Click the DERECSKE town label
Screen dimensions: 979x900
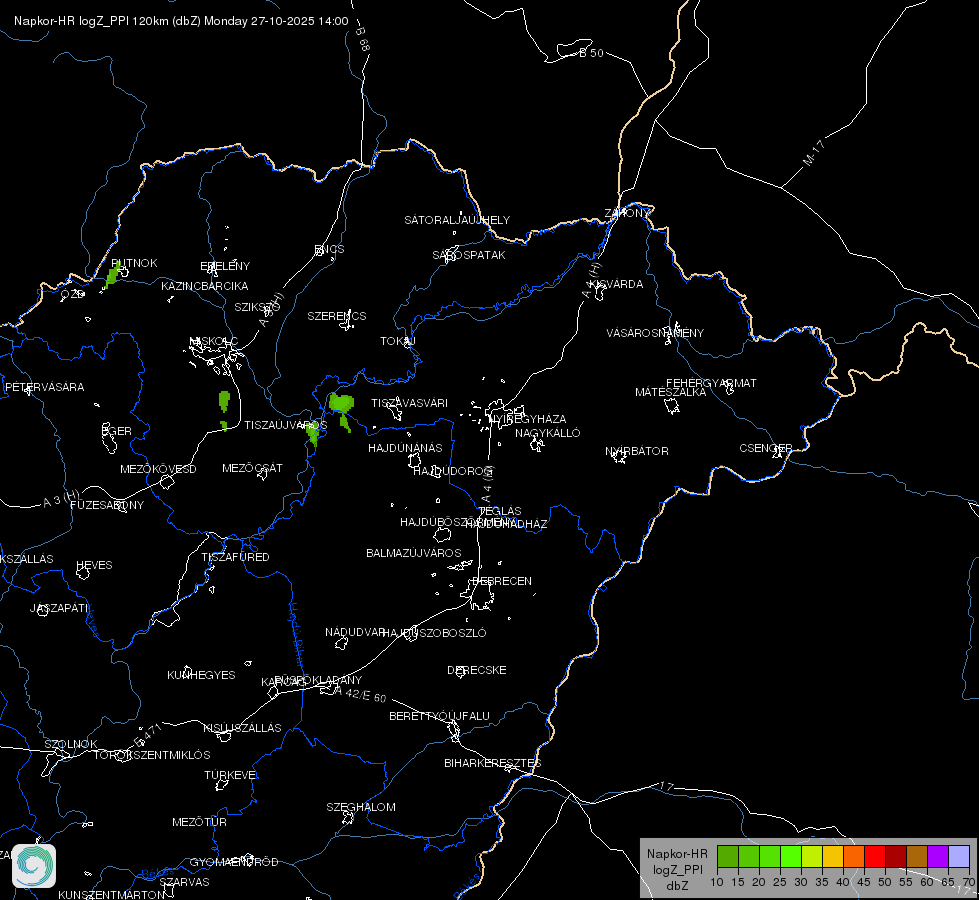click(x=477, y=670)
